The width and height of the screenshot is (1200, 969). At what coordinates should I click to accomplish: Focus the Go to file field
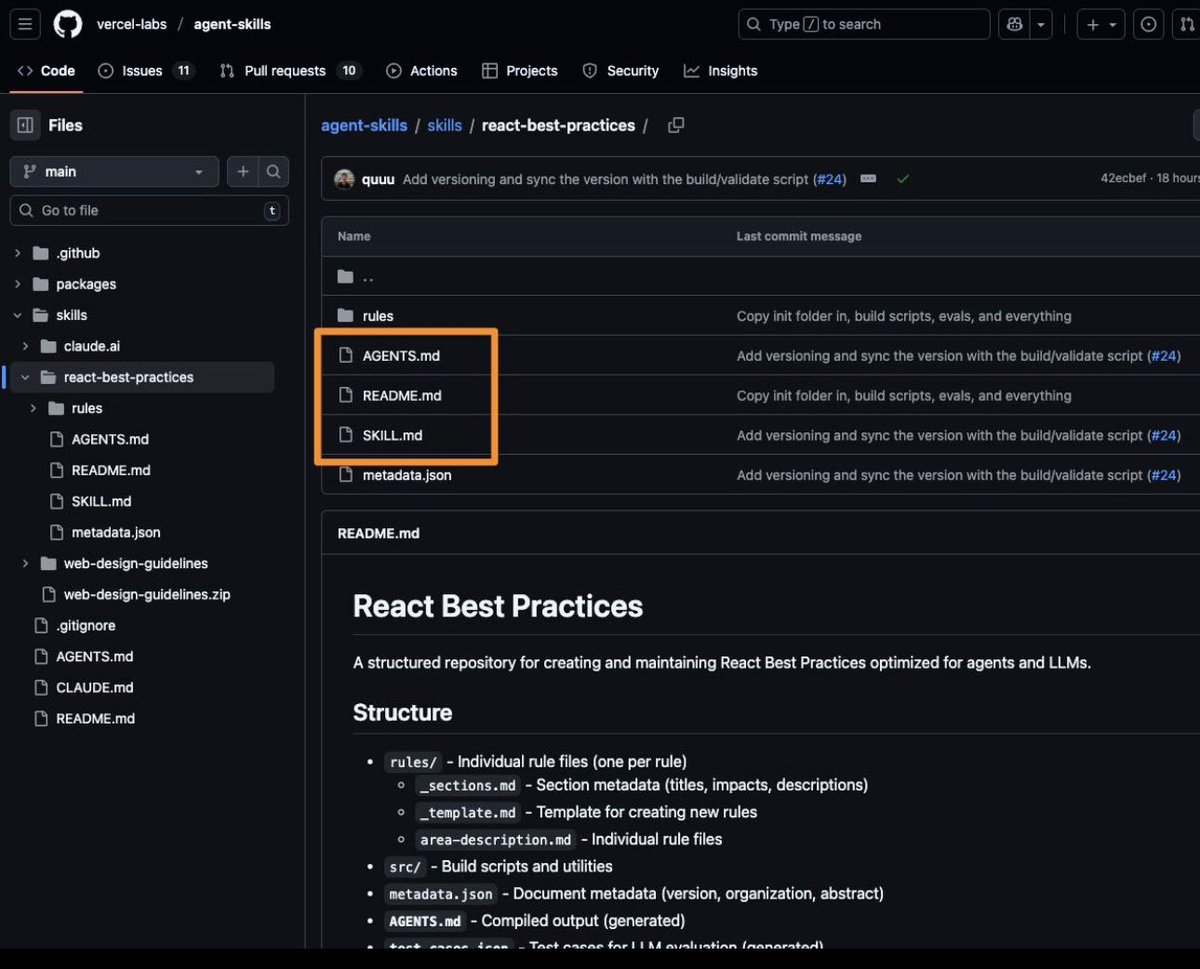pyautogui.click(x=149, y=211)
